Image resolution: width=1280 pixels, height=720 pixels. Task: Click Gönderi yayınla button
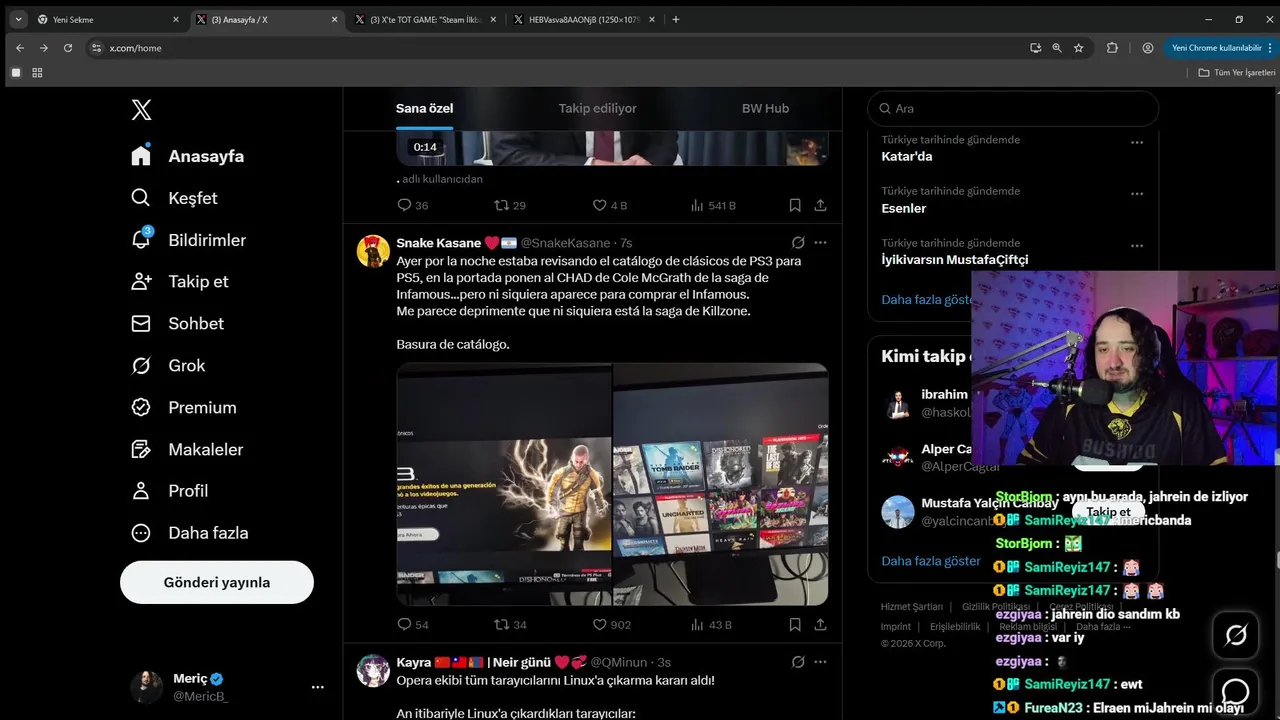217,582
